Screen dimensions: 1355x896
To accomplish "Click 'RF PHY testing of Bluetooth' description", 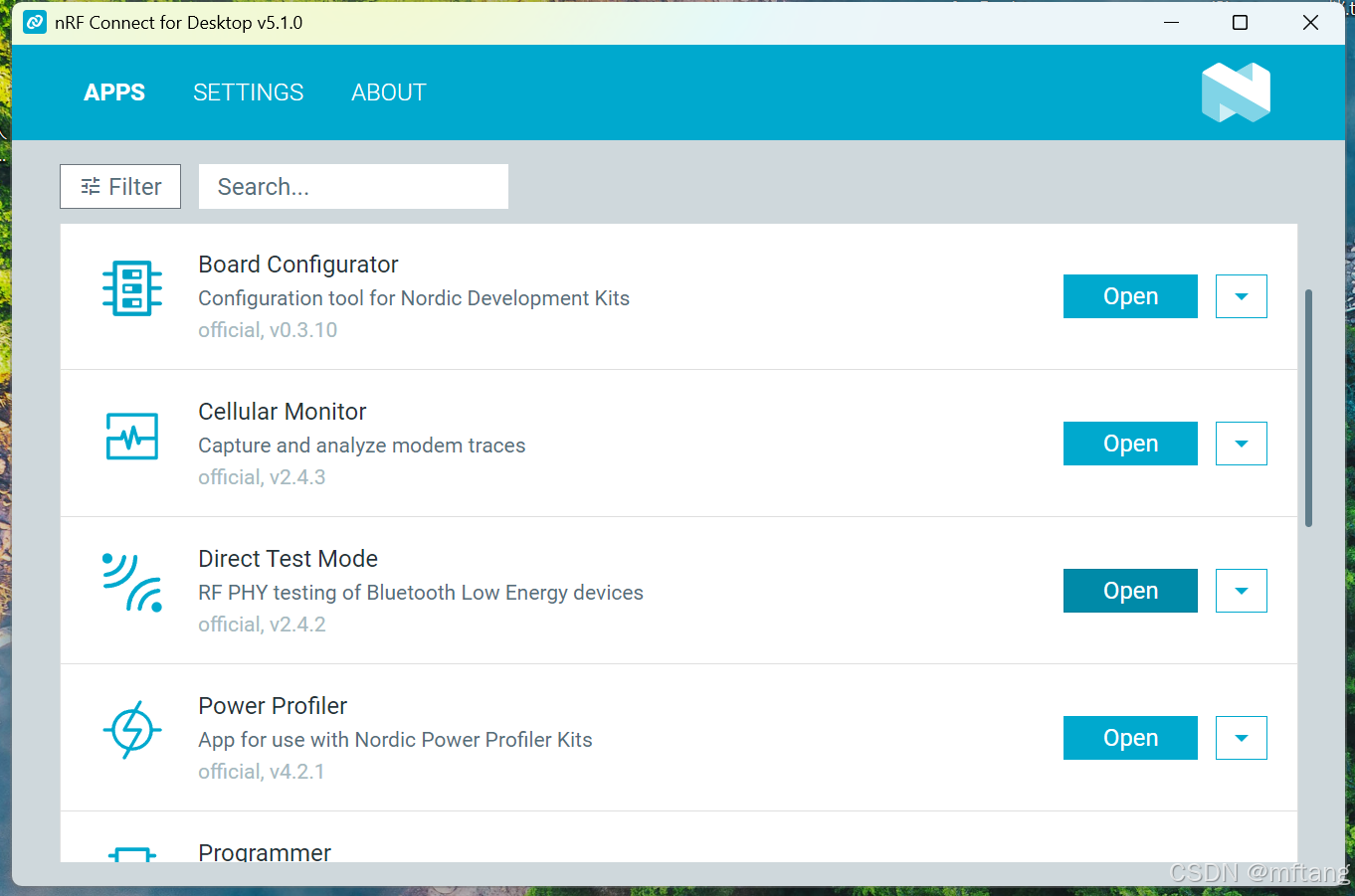I will [x=421, y=593].
